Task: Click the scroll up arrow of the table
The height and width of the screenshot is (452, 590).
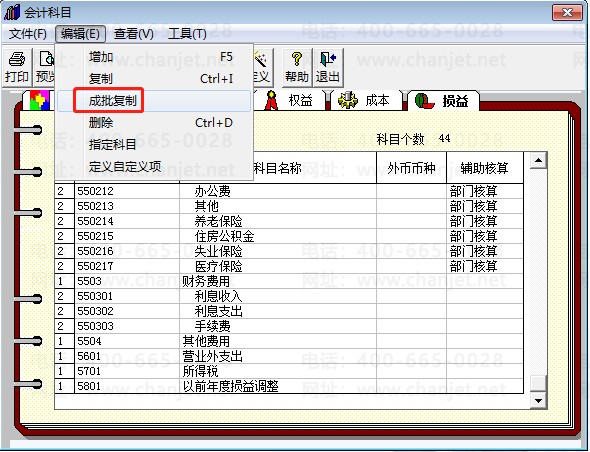Action: pyautogui.click(x=538, y=161)
